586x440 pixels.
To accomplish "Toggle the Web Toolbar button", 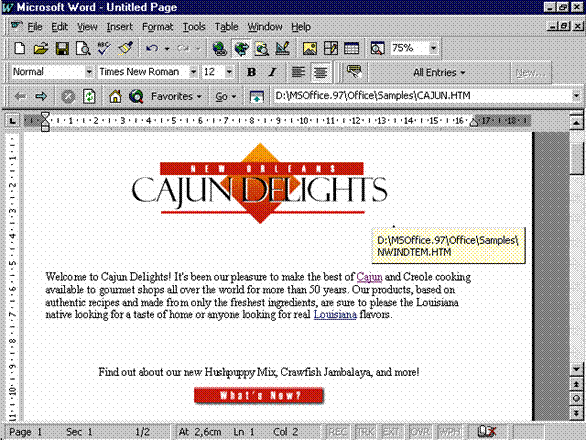I will click(242, 49).
